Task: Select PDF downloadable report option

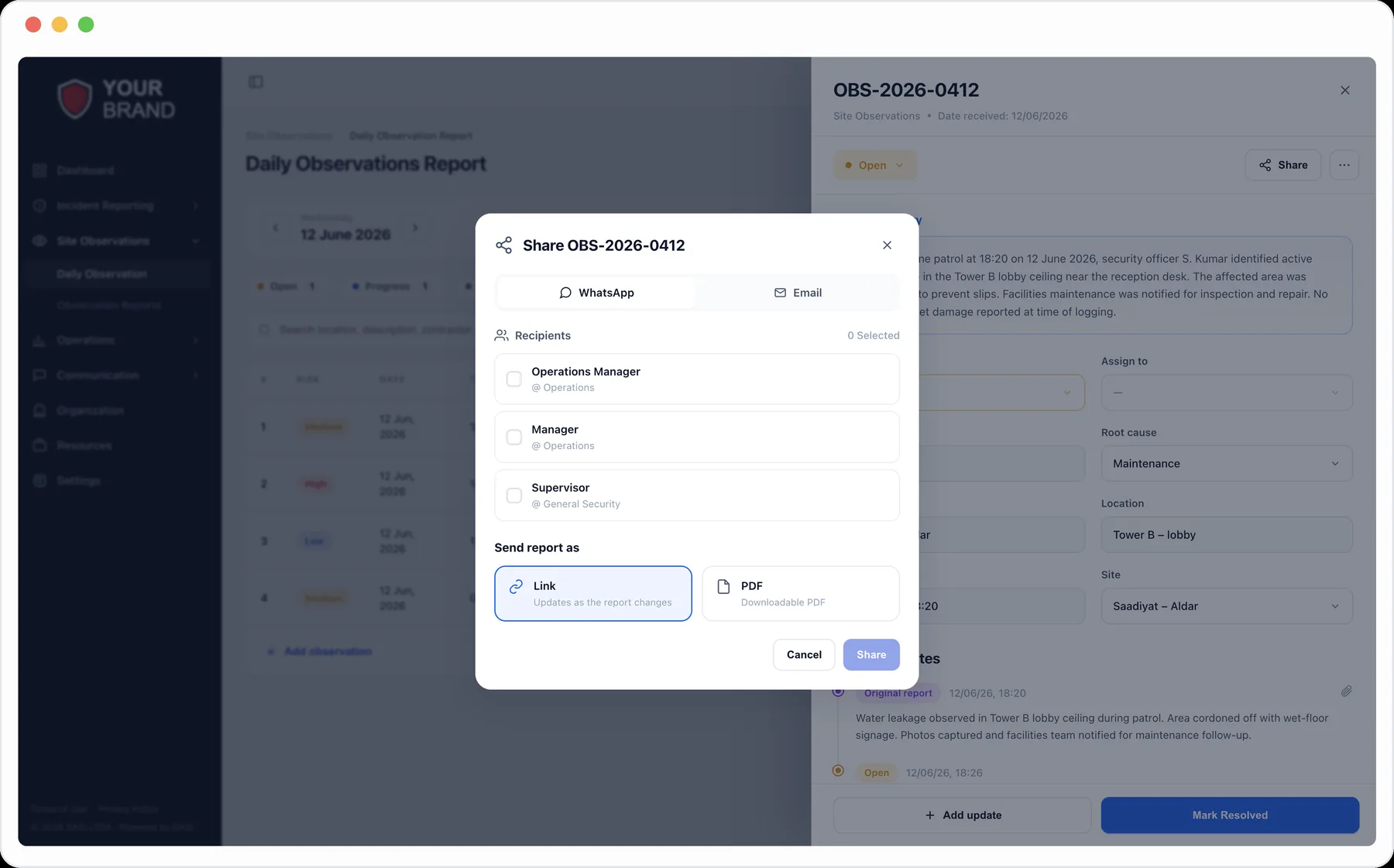Action: coord(801,593)
